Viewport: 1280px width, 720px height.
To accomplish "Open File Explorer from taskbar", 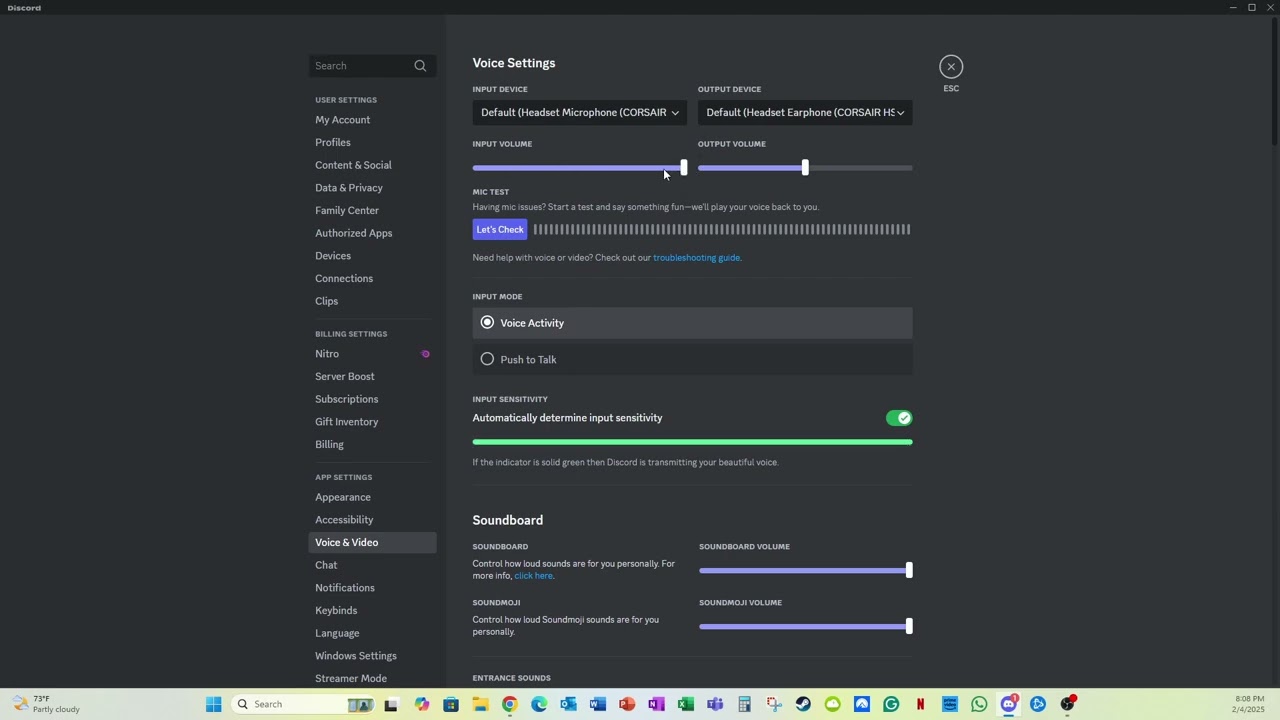I will (480, 704).
